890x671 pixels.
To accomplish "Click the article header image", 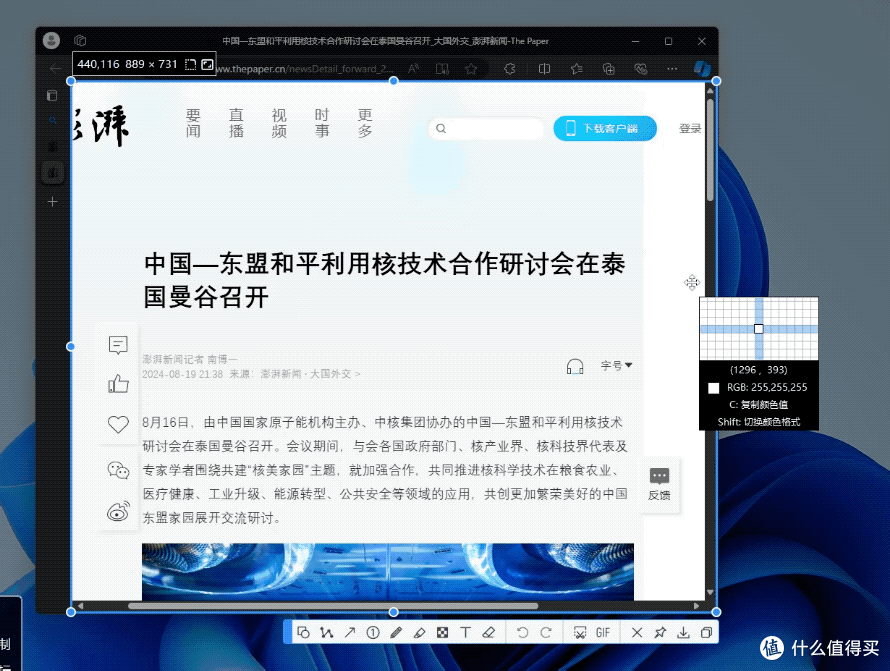I will (388, 572).
